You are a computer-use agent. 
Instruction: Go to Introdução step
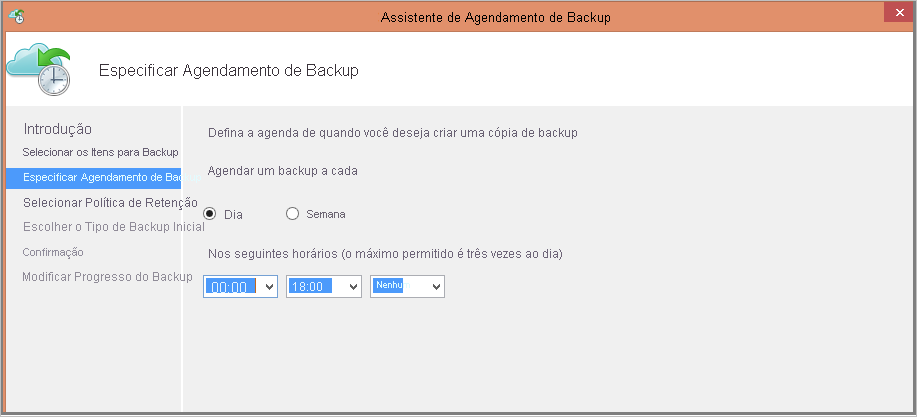(57, 129)
